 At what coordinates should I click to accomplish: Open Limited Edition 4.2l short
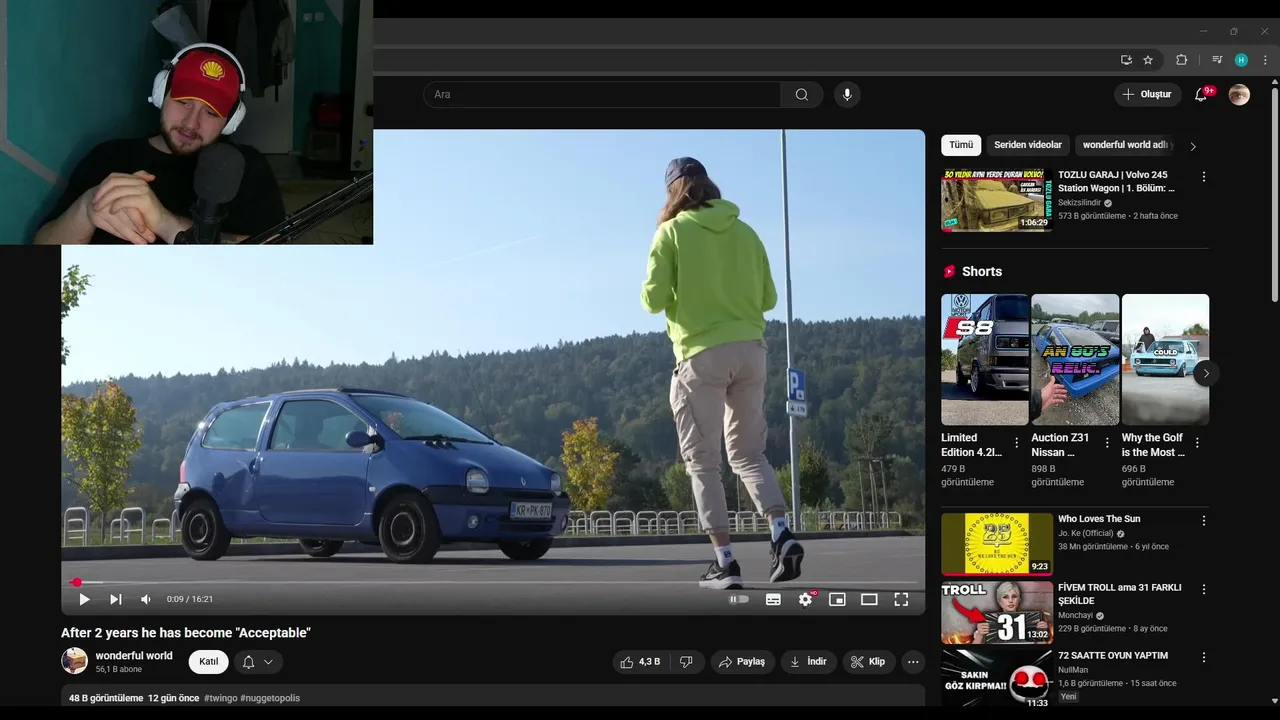tap(985, 359)
